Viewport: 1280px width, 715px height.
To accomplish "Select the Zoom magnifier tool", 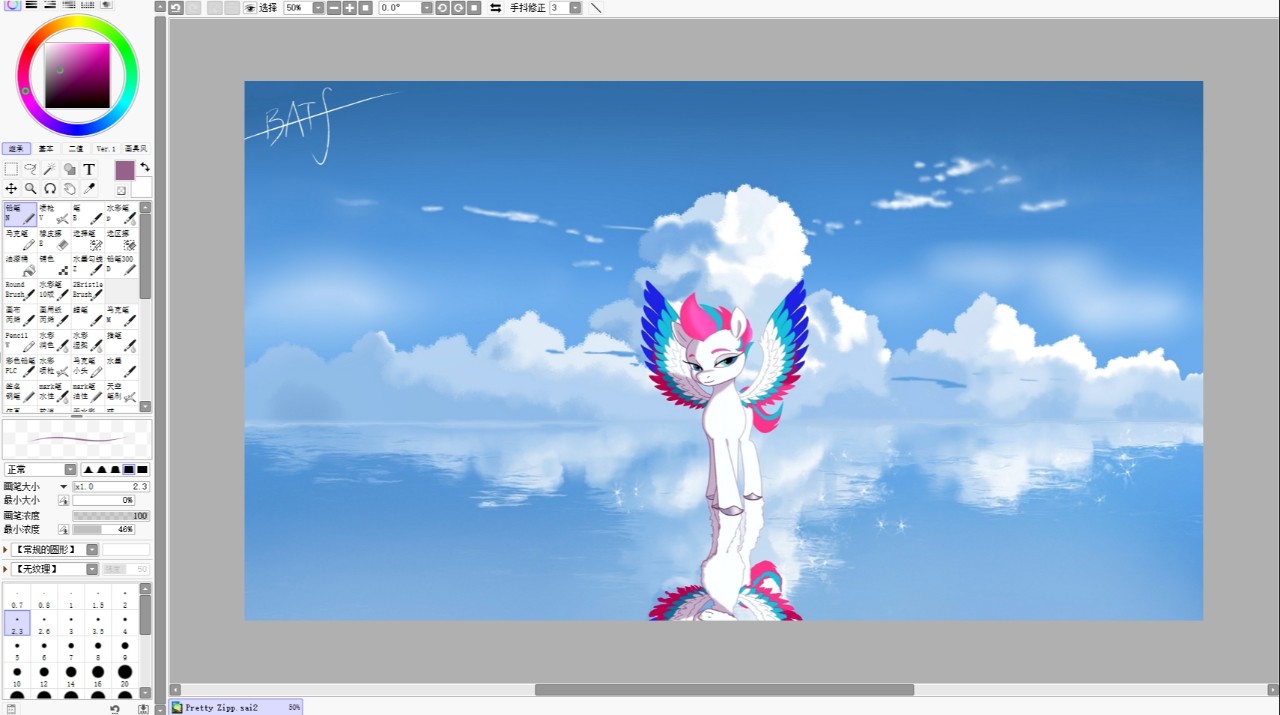I will [x=30, y=188].
